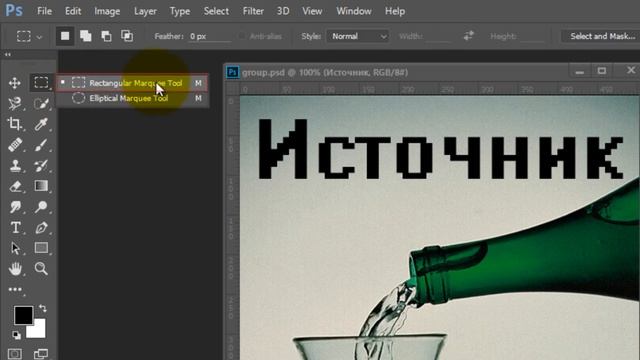Swap foreground and background colors
Viewport: 640px width, 360px height.
coord(42,308)
